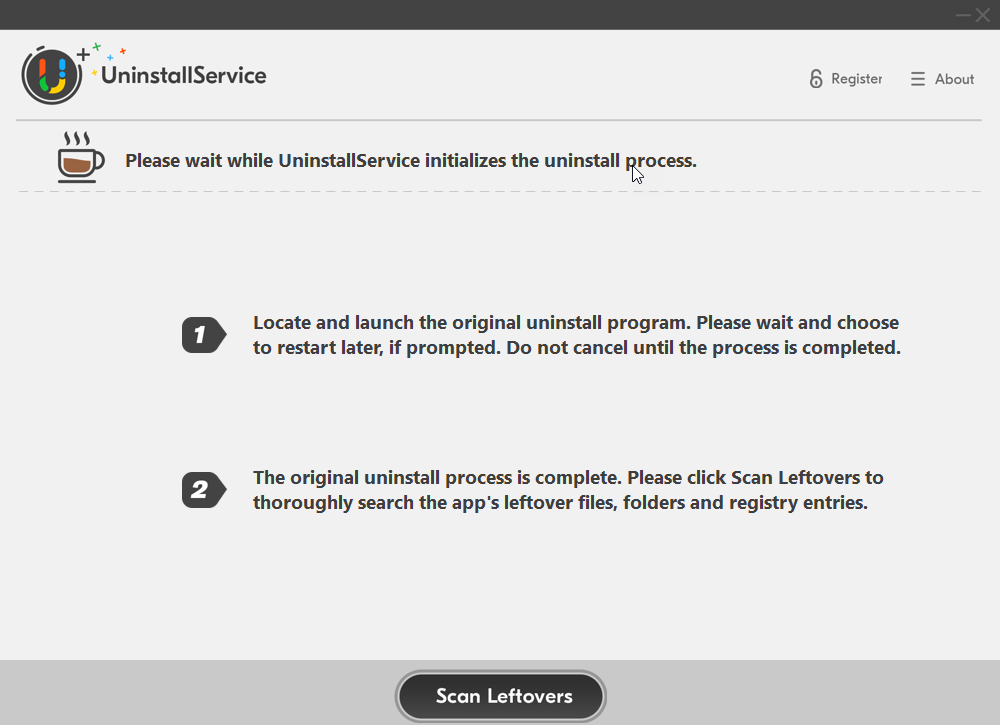Close the UninstallService window
Screen dimensions: 1000x725
click(x=983, y=15)
